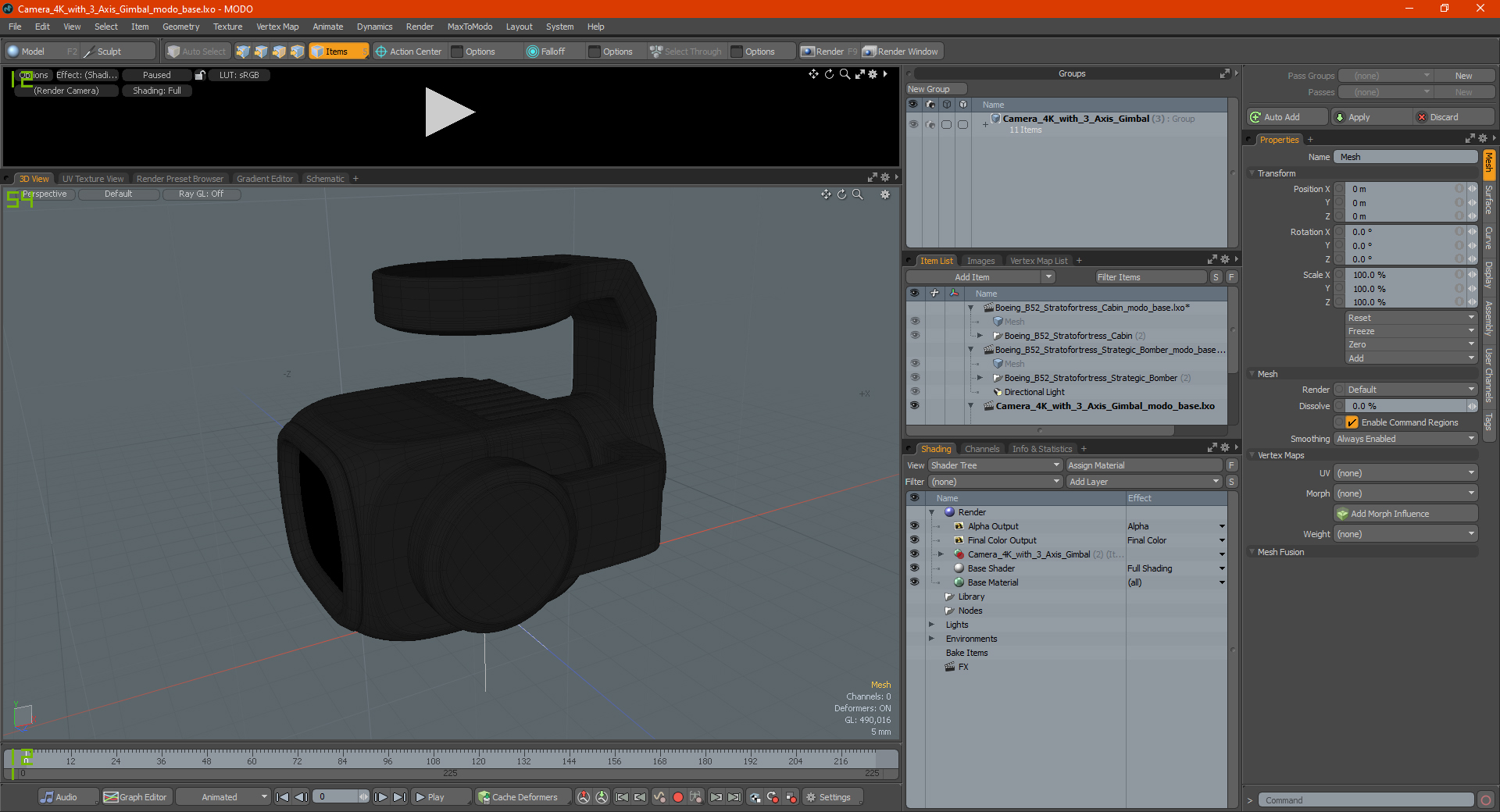Expand the Boeing_B52_Stratofortress_Cabin tree item
Image resolution: width=1500 pixels, height=812 pixels.
(980, 336)
